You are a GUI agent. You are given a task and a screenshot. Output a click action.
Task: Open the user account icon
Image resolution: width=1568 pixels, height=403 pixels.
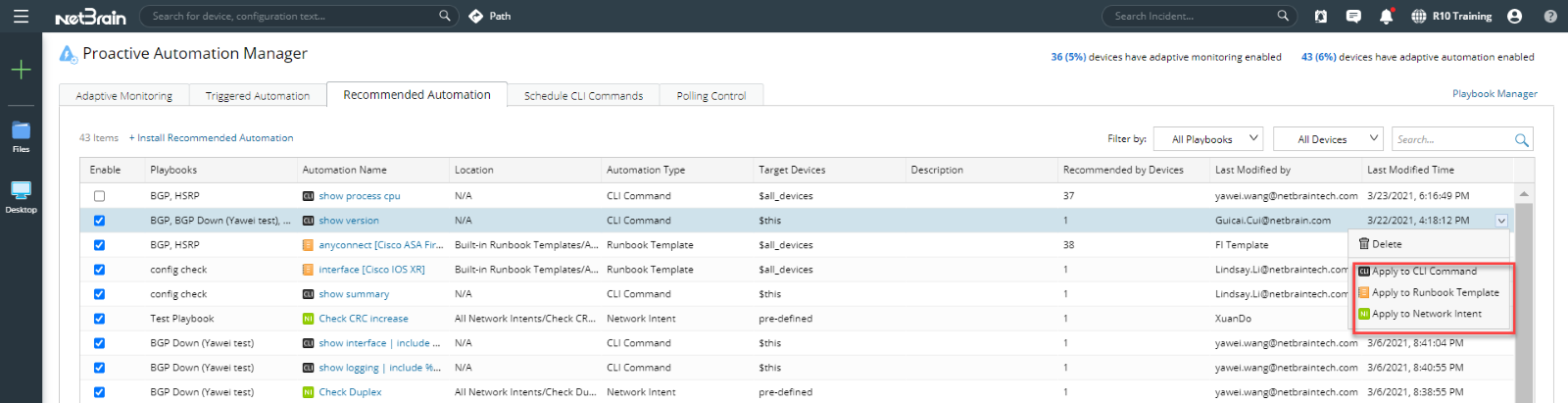pyautogui.click(x=1514, y=16)
